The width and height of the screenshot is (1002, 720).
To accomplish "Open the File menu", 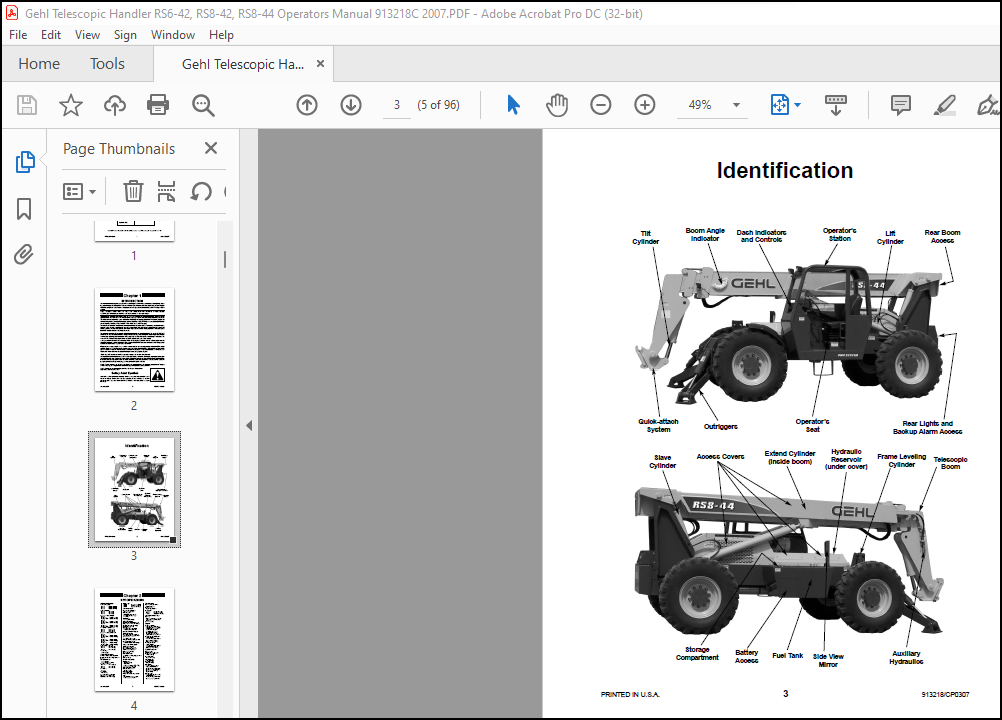I will coord(18,34).
